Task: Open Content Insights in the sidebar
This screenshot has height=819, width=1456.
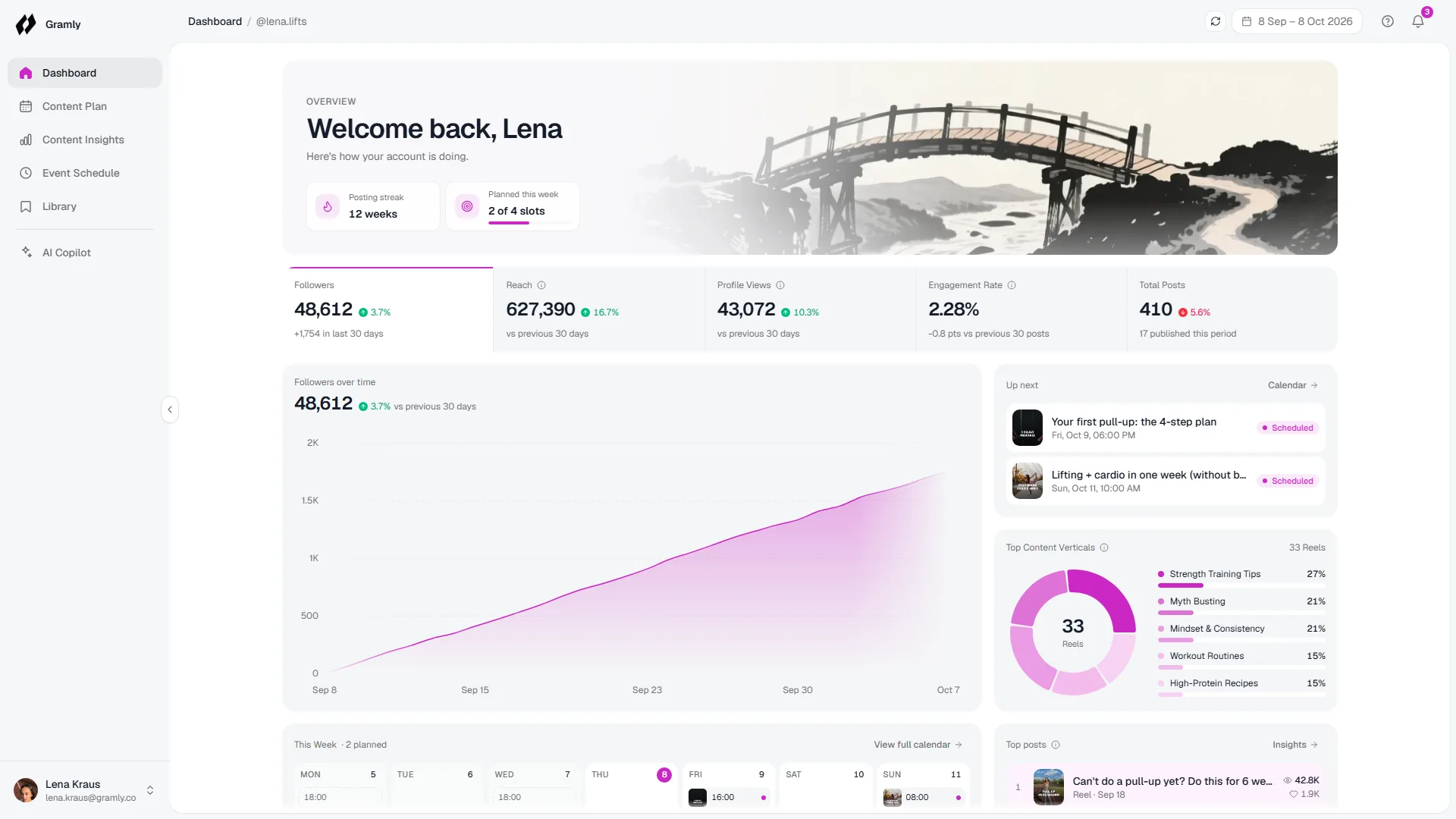Action: pos(85,140)
